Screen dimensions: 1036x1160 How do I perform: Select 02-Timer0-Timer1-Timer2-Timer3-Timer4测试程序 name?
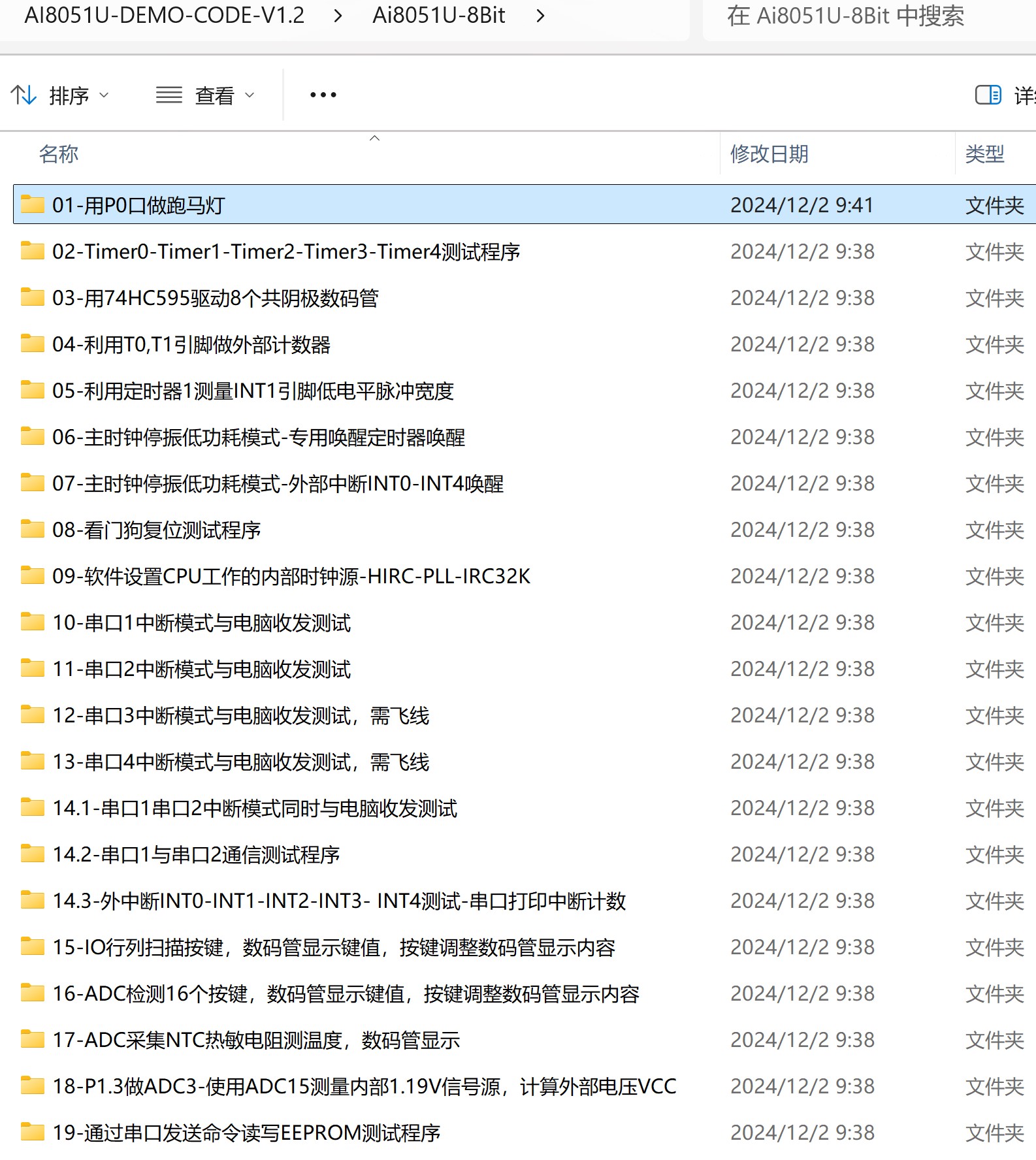click(x=286, y=251)
